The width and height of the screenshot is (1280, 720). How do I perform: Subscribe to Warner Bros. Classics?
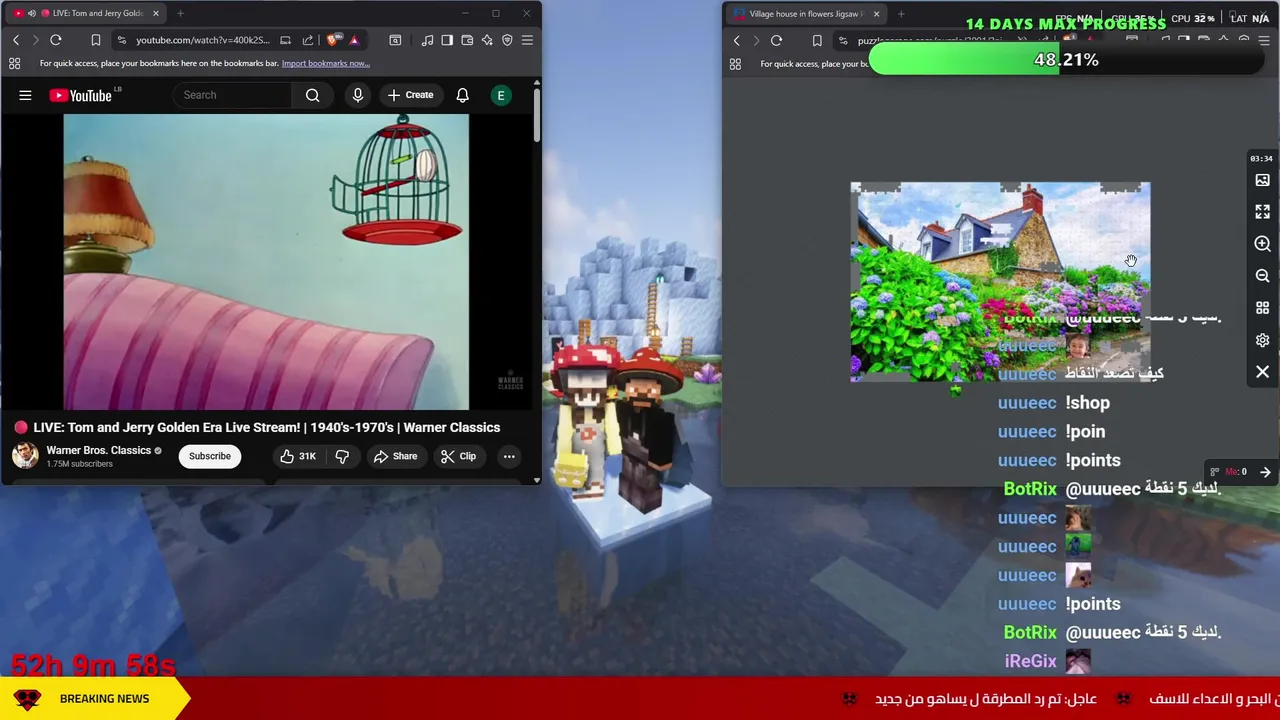click(x=210, y=456)
